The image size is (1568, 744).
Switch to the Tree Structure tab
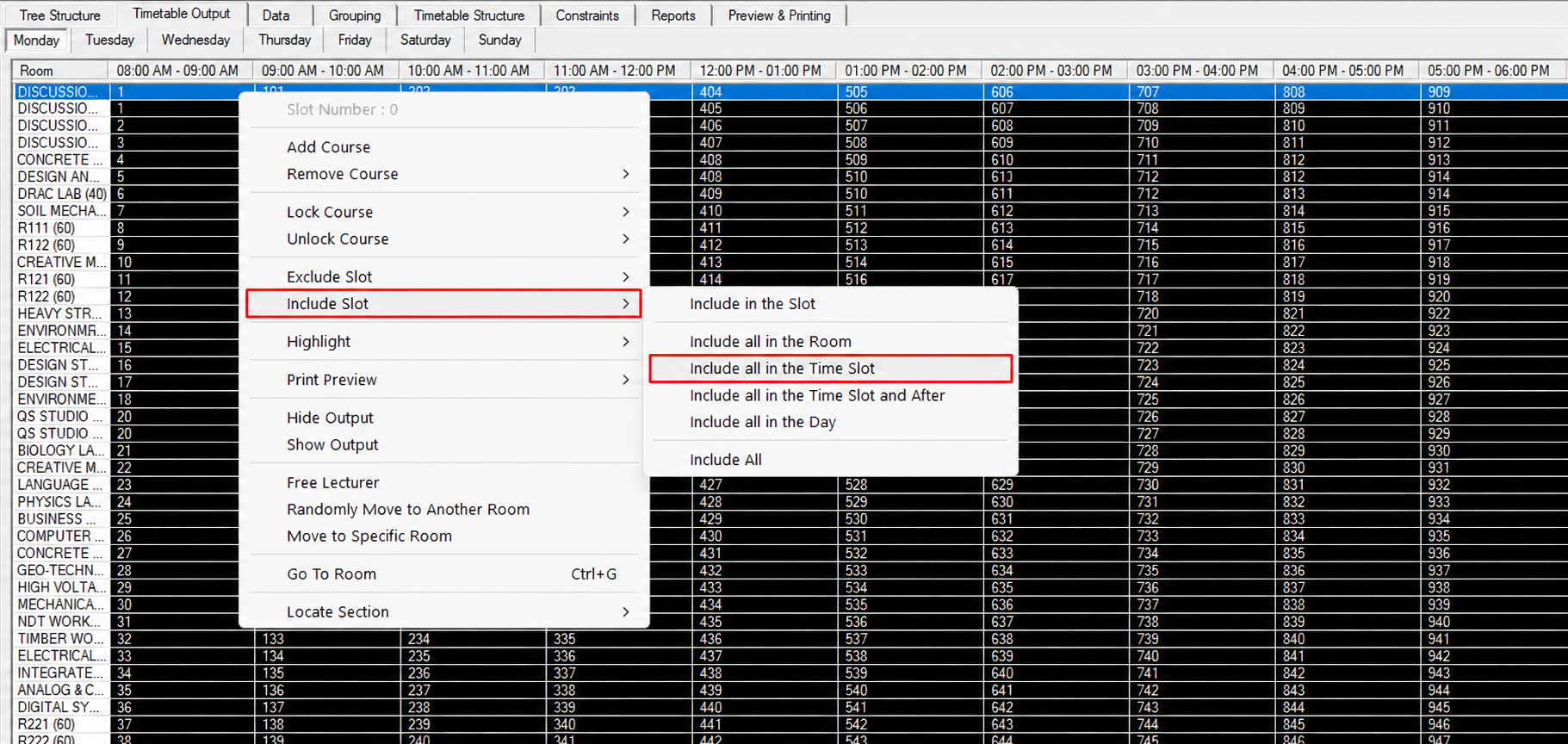tap(59, 15)
